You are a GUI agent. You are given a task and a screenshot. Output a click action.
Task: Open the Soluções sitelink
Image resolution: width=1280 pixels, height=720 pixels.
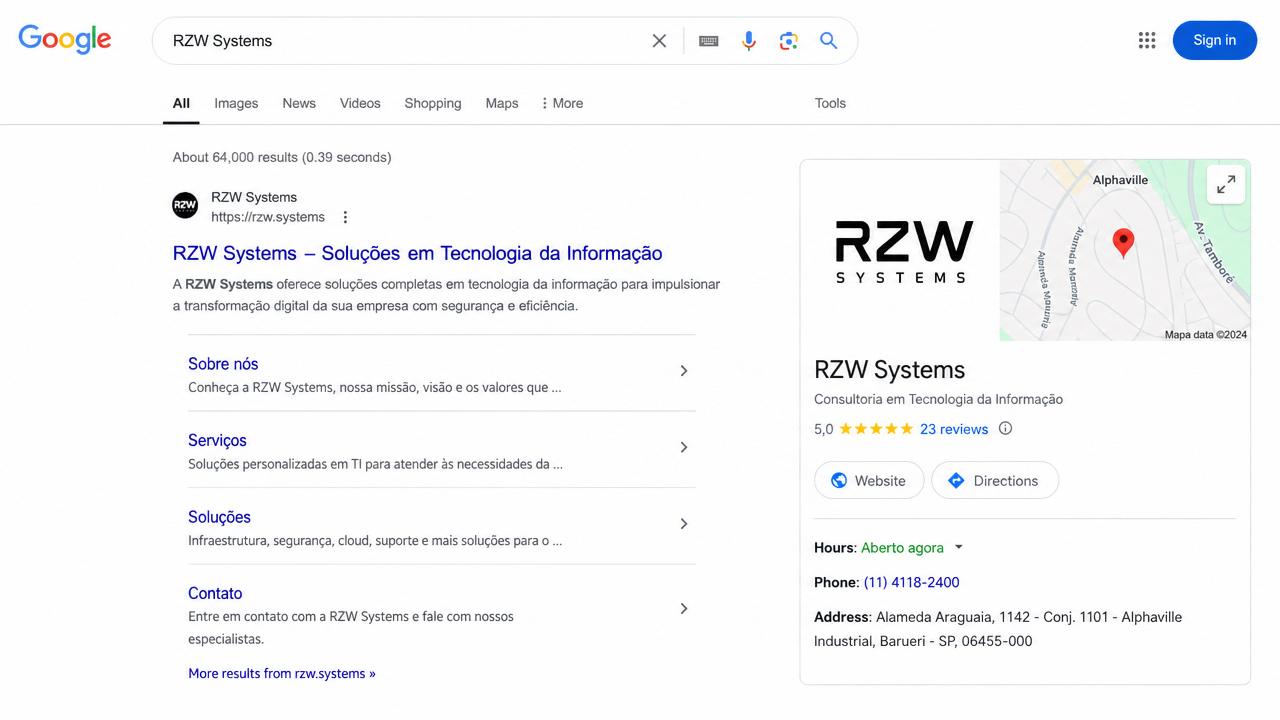[x=219, y=517]
